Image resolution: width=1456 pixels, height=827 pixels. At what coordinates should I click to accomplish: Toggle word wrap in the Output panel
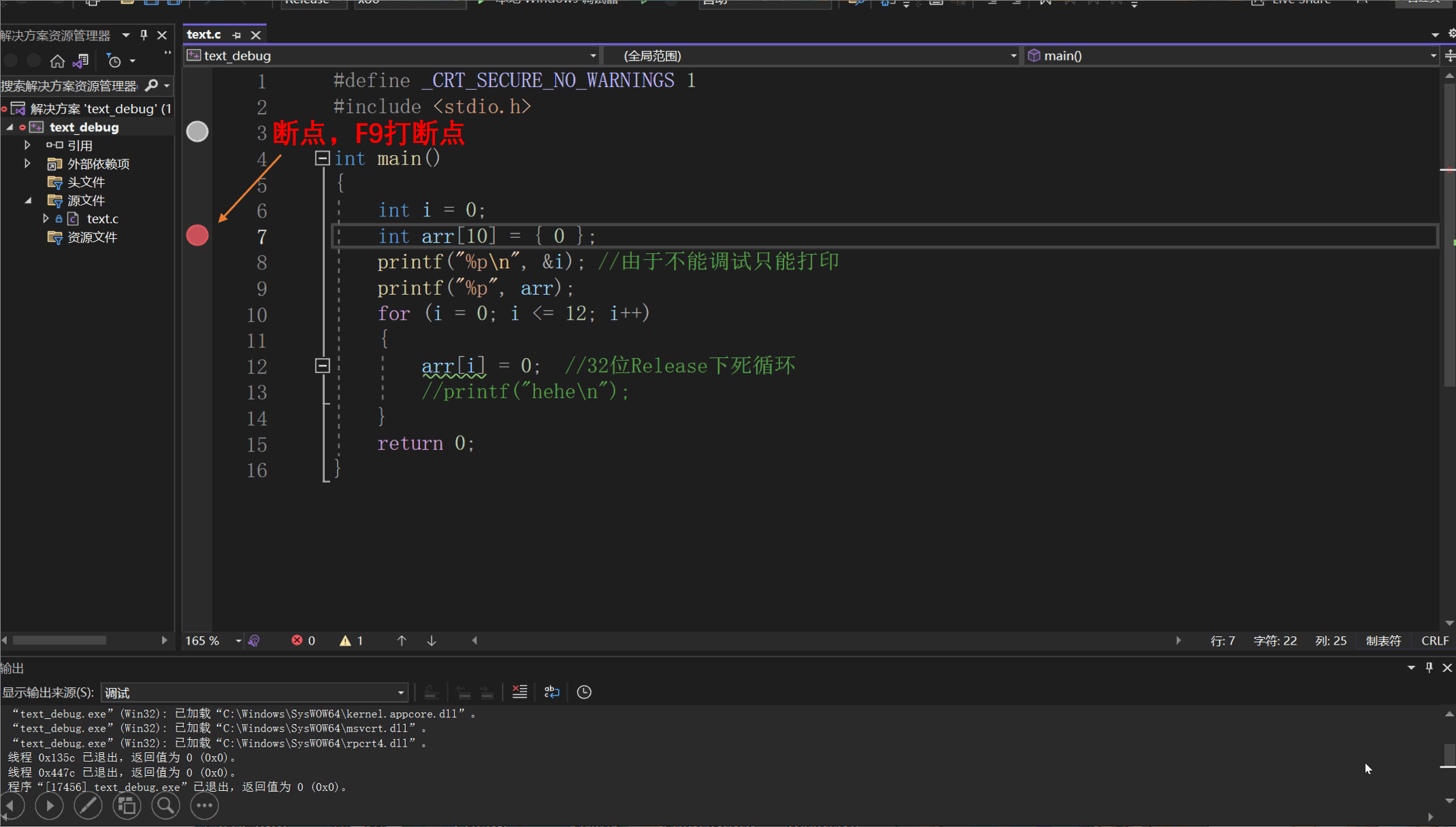[552, 692]
